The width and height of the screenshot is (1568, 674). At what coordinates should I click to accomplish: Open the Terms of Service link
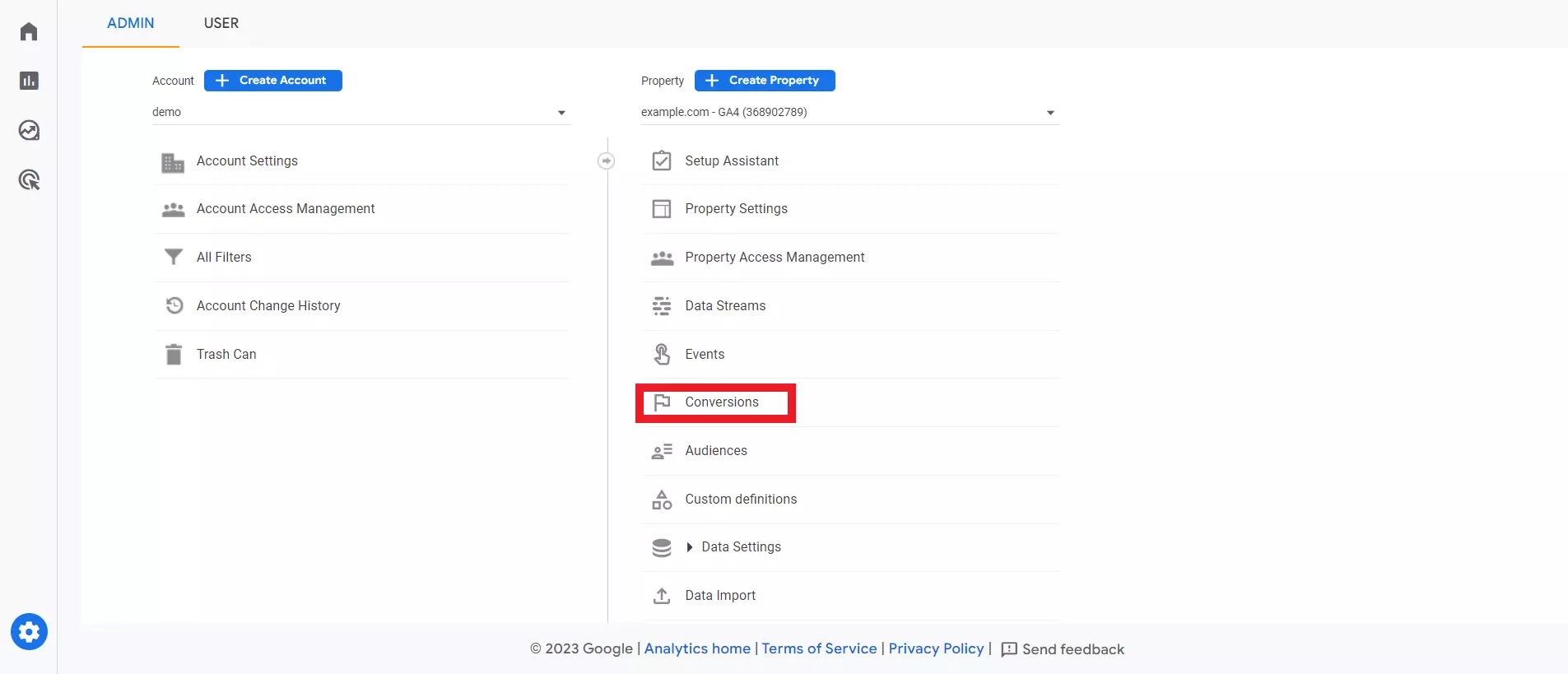[x=819, y=648]
